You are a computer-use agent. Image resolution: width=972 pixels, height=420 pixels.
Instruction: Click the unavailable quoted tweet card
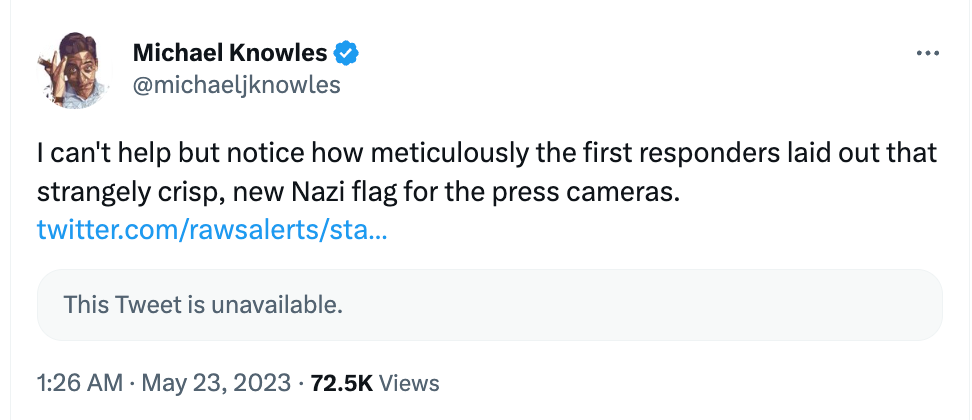[489, 305]
